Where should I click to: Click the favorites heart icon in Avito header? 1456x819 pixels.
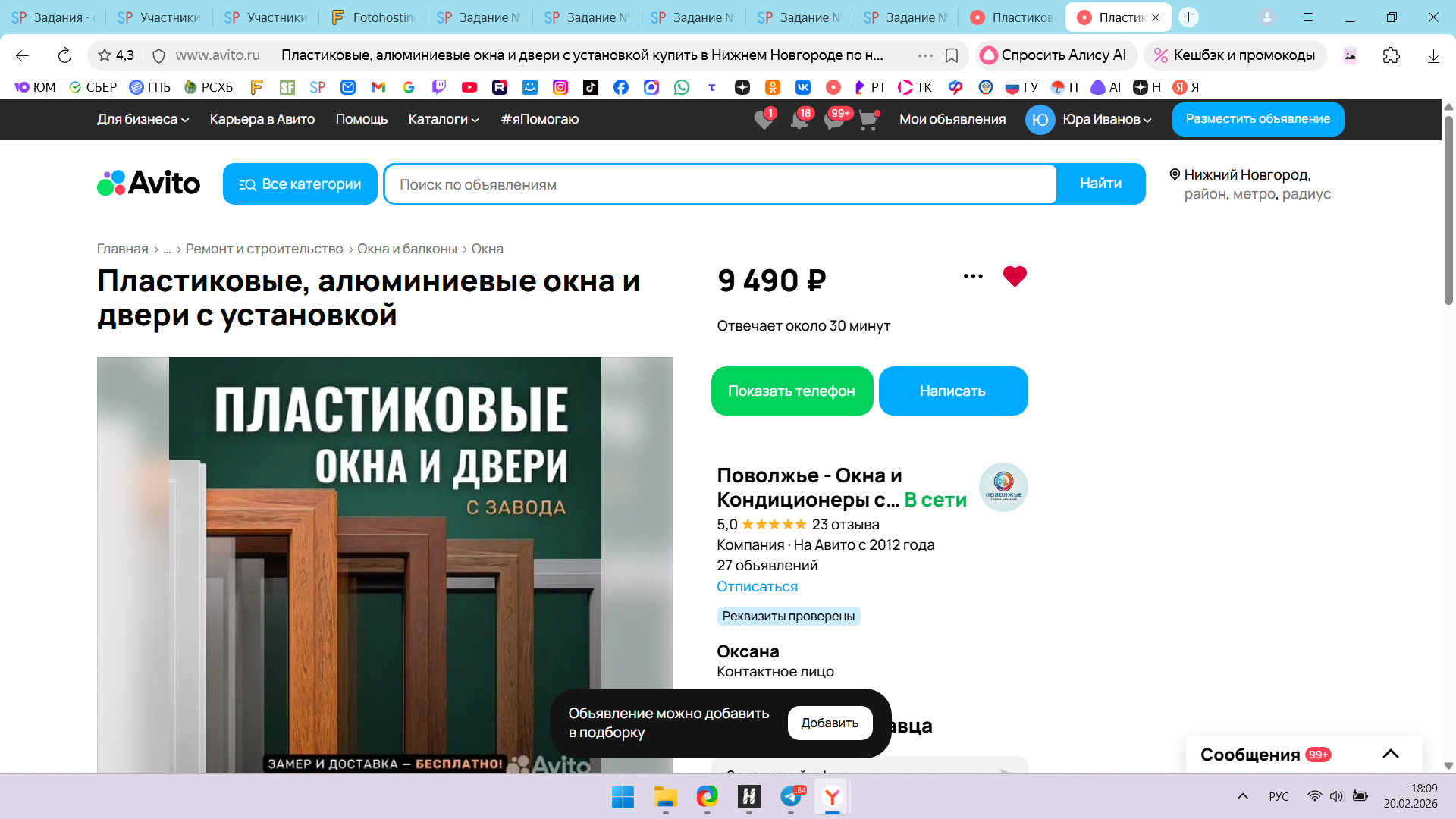(764, 120)
